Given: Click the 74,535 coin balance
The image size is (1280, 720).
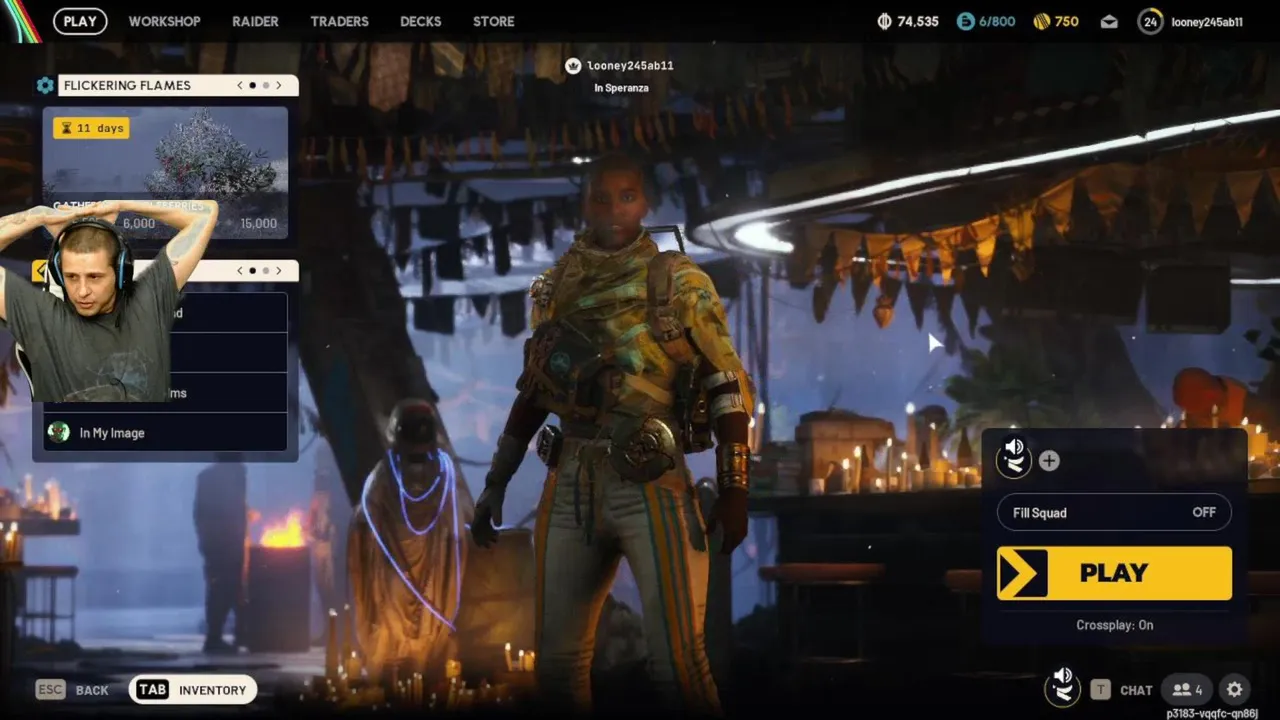Looking at the screenshot, I should [917, 21].
